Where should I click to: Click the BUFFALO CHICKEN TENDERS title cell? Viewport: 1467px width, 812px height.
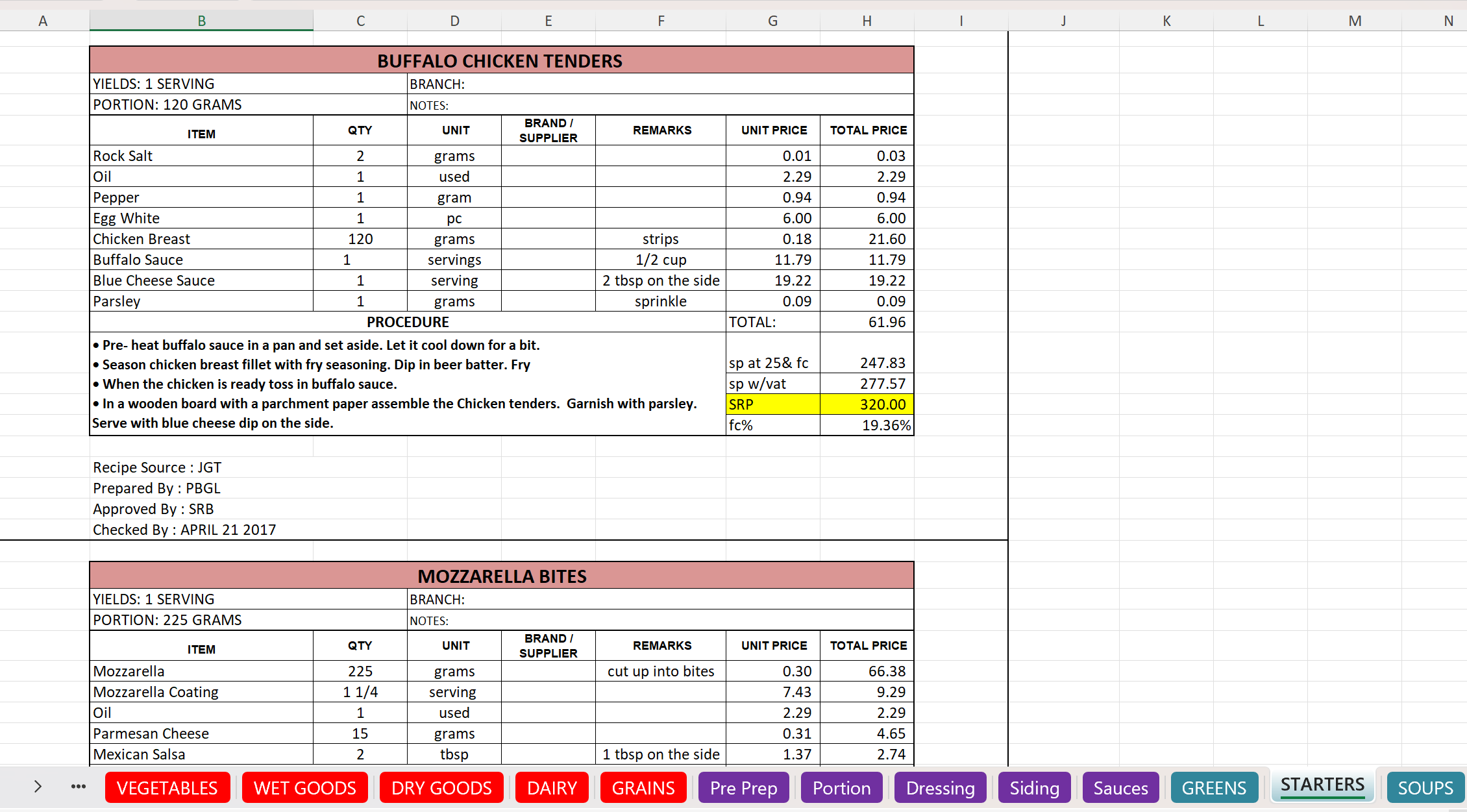point(500,61)
